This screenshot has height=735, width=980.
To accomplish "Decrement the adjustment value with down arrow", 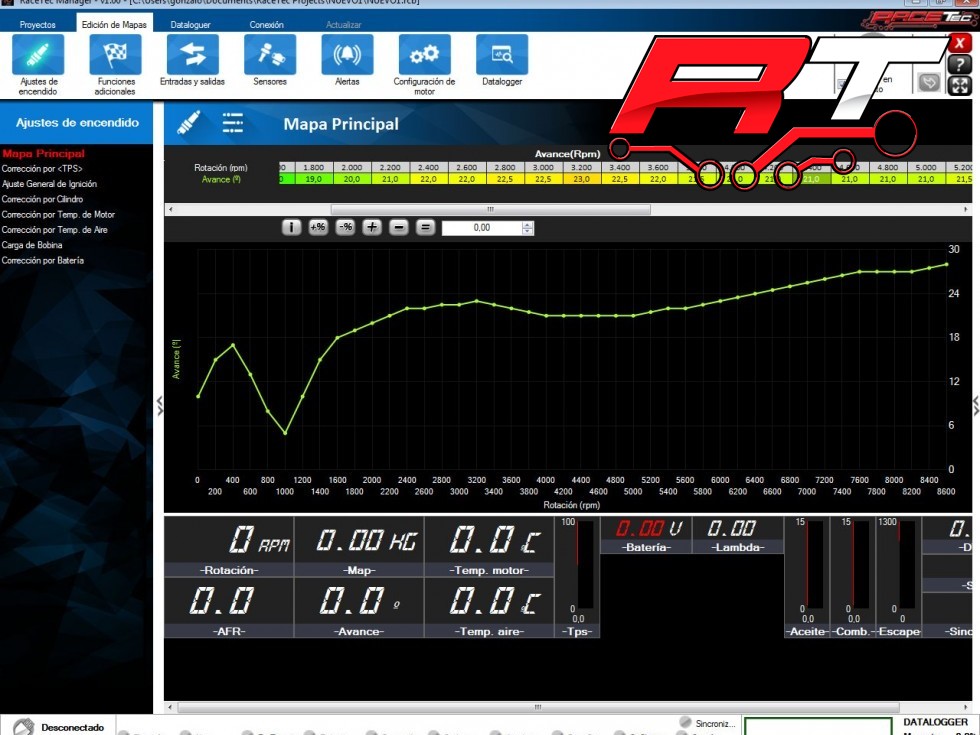I will 528,232.
